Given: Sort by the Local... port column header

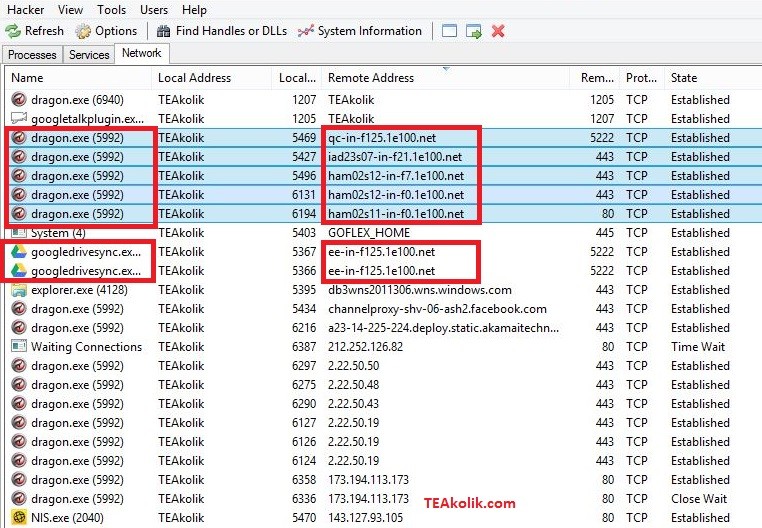Looking at the screenshot, I should tap(296, 78).
